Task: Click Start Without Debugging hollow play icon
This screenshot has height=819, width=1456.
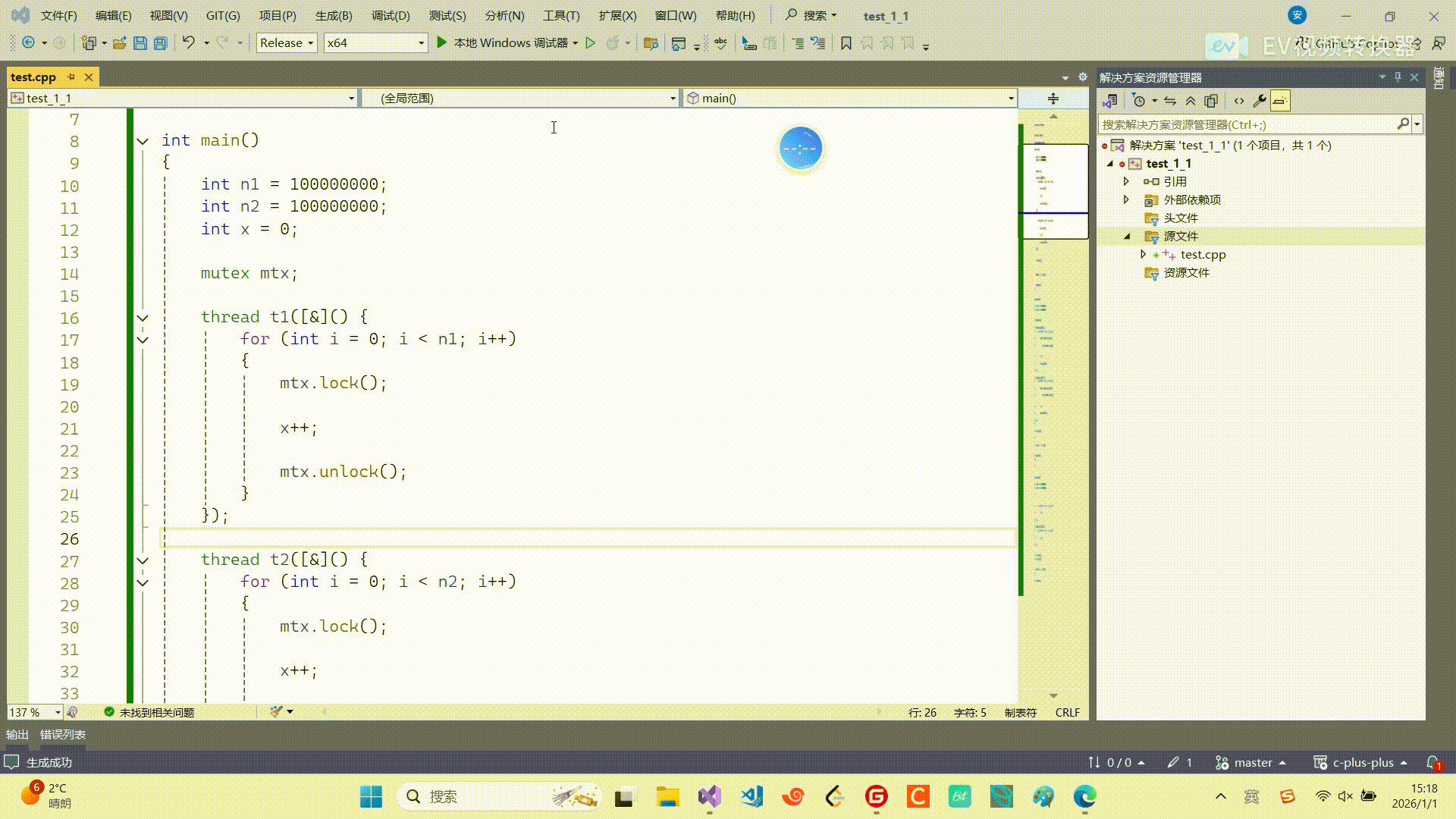Action: pyautogui.click(x=590, y=43)
